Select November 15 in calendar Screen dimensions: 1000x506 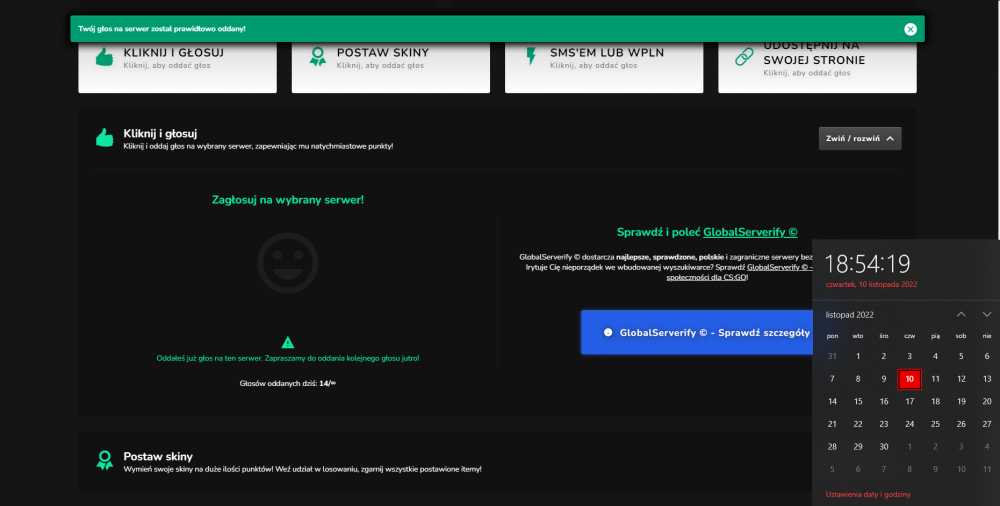[x=858, y=401]
